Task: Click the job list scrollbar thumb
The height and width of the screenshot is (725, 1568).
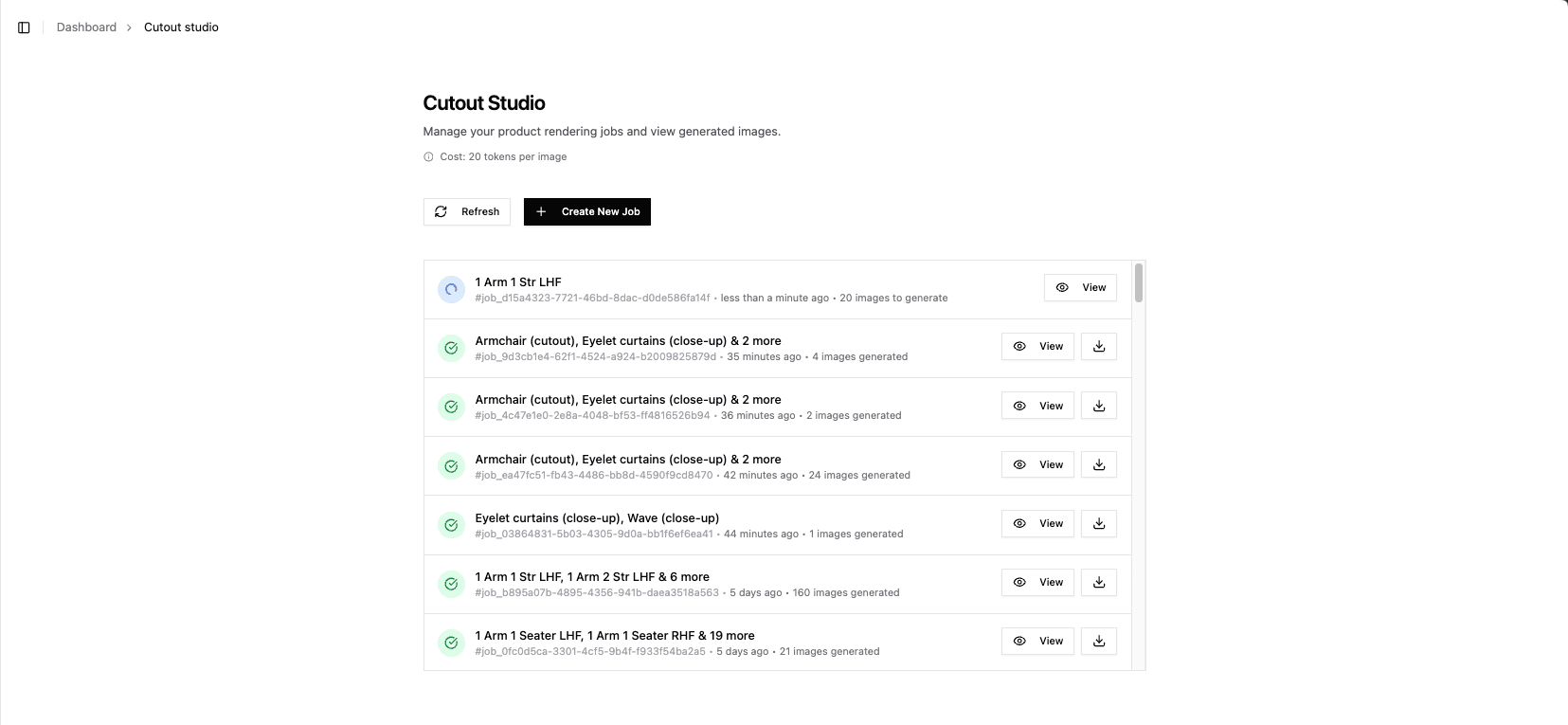Action: pyautogui.click(x=1139, y=282)
